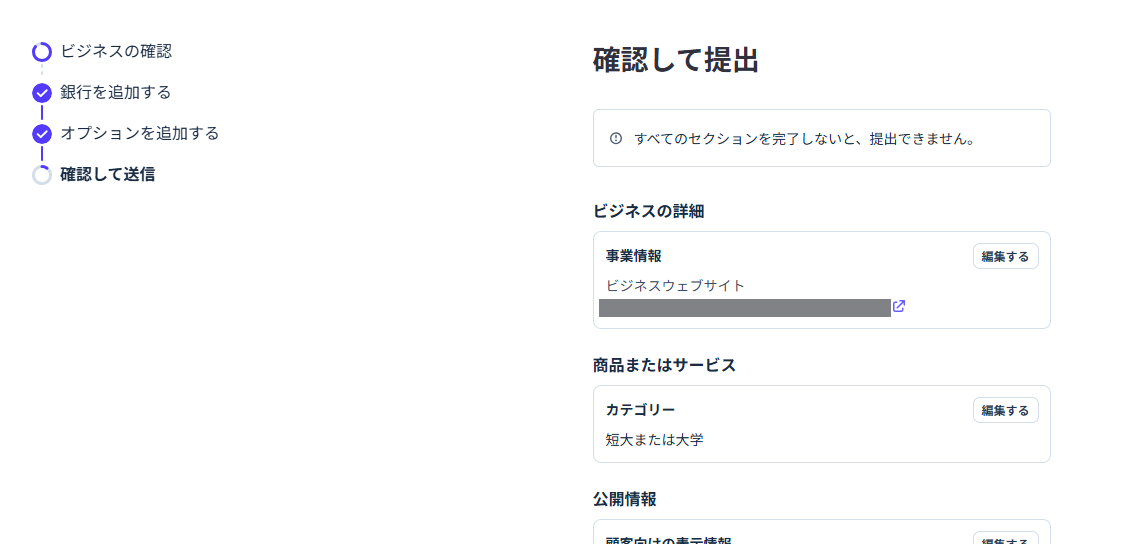Click the checkmark icon beside オプションを追加する

point(42,134)
